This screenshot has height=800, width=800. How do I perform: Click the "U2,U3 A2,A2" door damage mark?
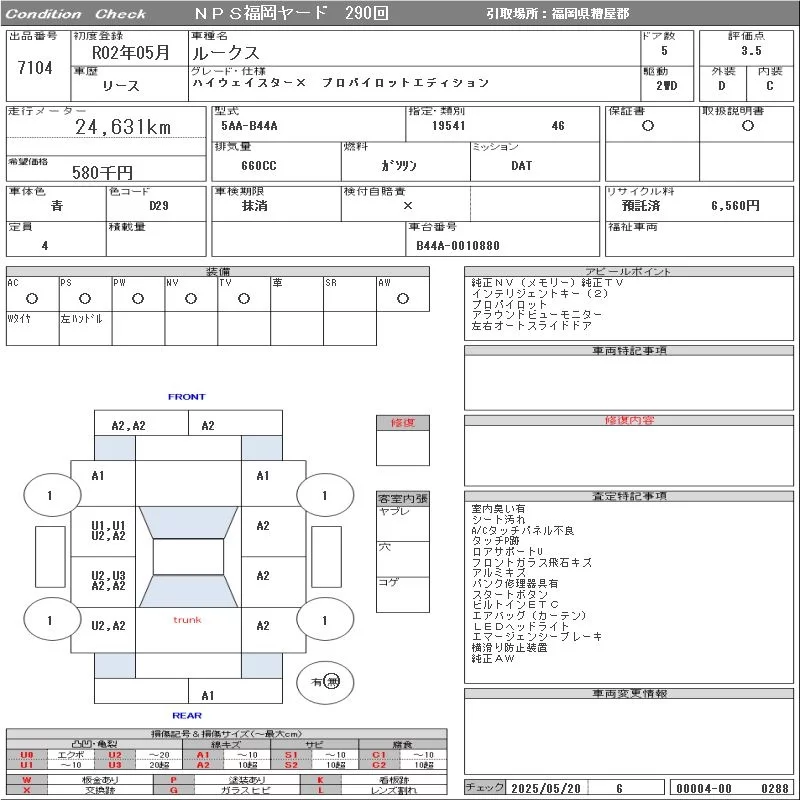[x=108, y=581]
